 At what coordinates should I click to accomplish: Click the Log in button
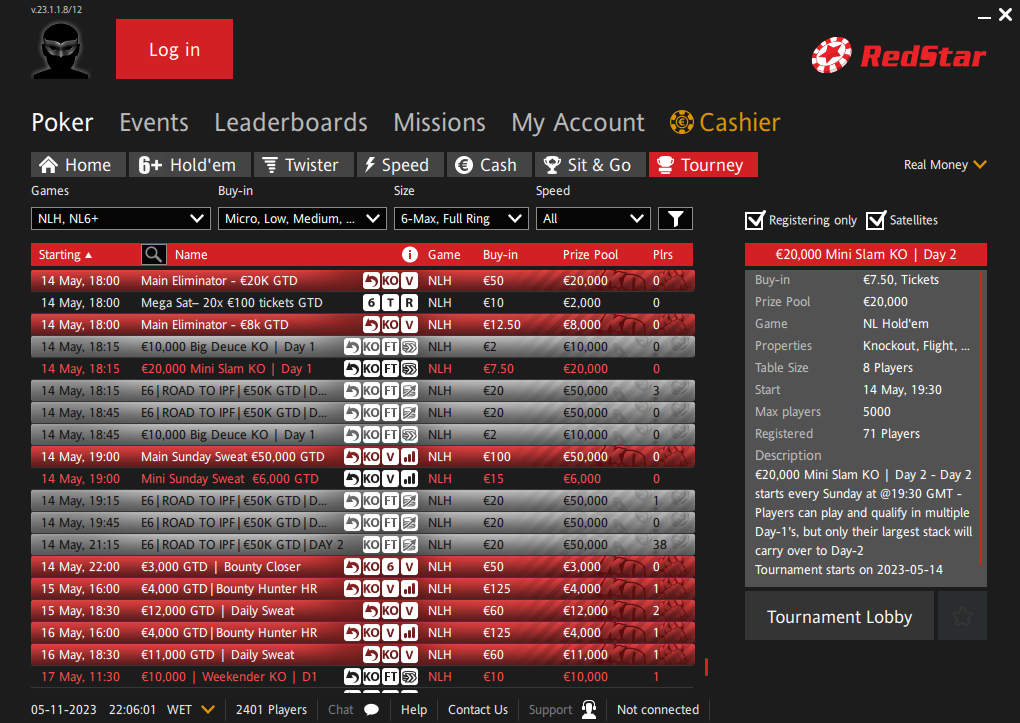coord(174,49)
